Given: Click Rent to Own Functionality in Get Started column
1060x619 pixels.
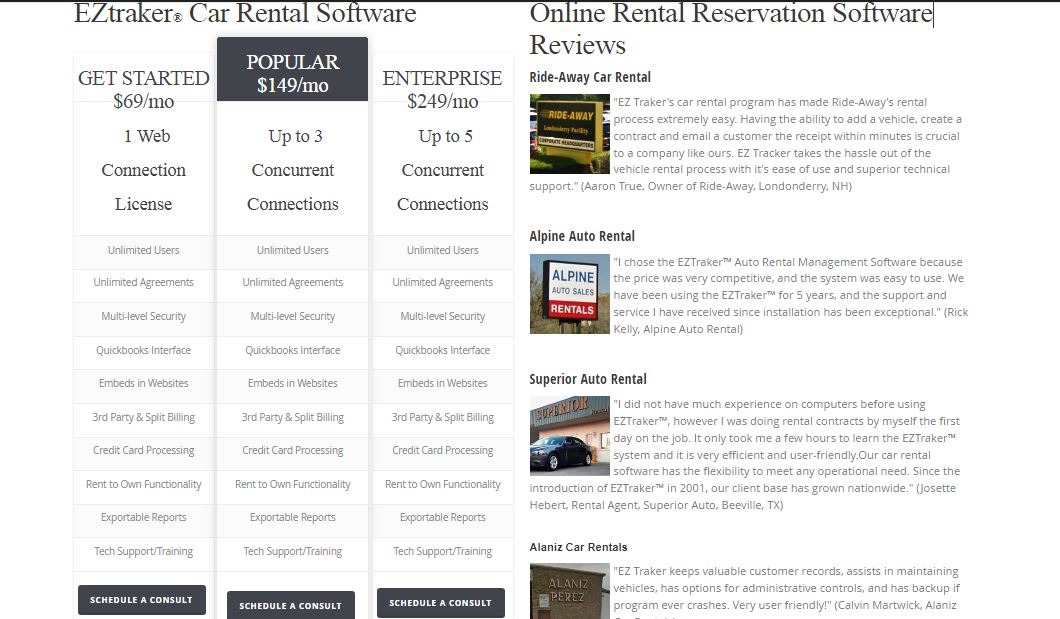Looking at the screenshot, I should click(x=143, y=485).
